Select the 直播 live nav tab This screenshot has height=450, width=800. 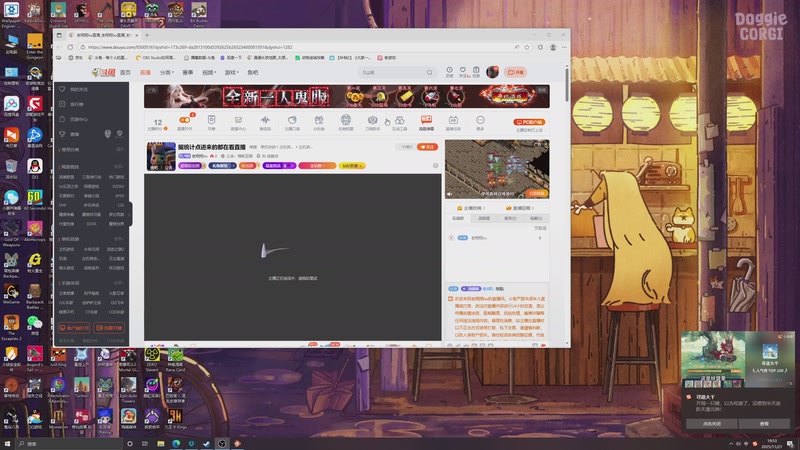145,72
